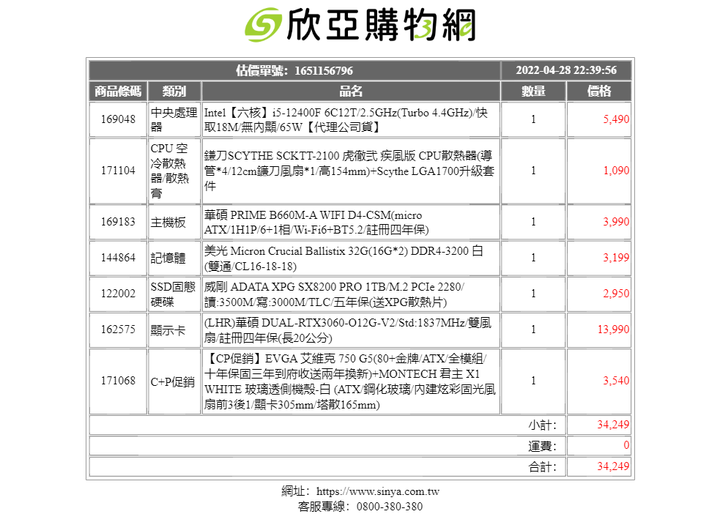Viewport: 720px width, 514px height.
Task: Click the customer service number 0800-380-380
Action: tap(389, 507)
